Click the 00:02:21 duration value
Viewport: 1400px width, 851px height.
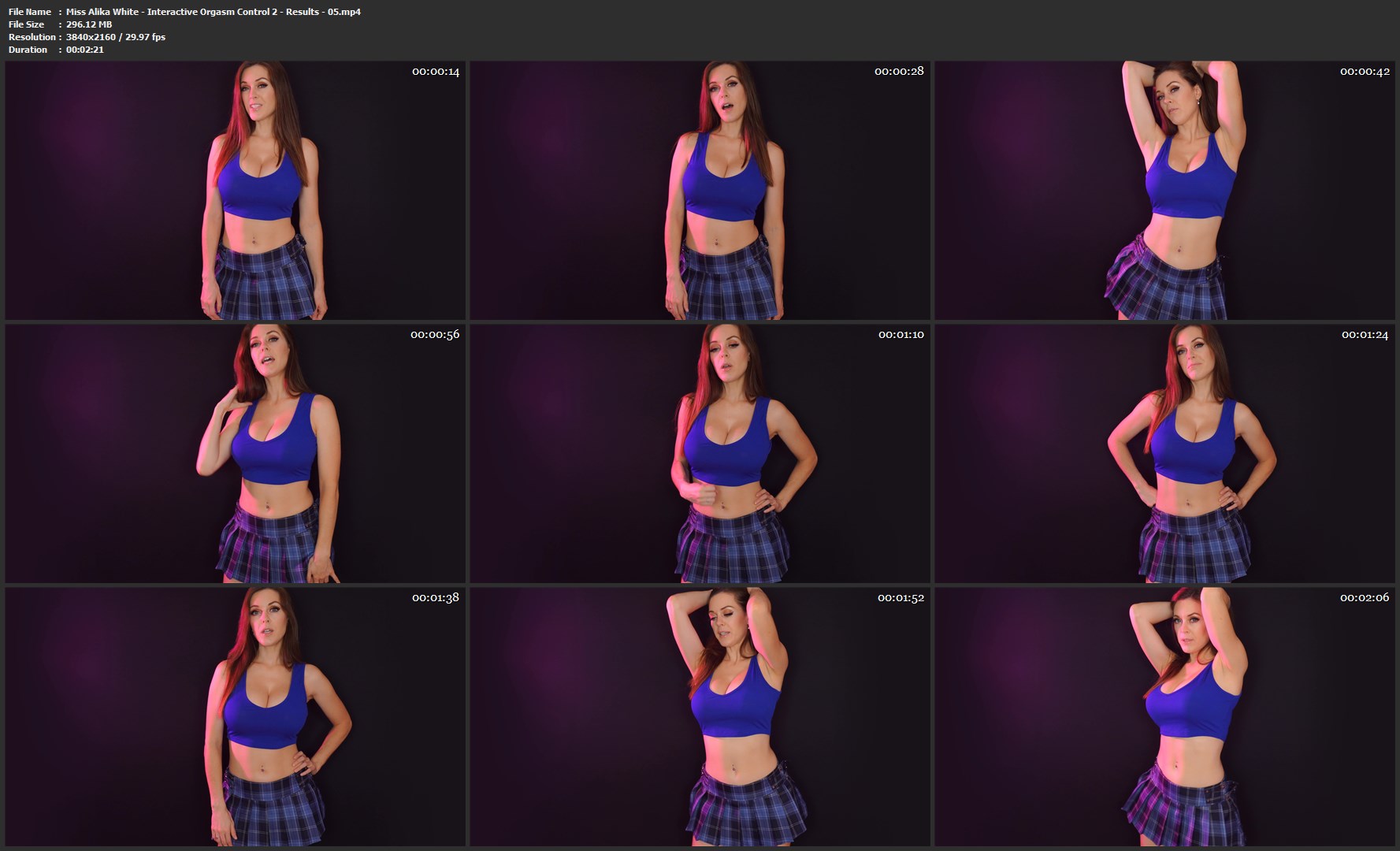coord(85,50)
